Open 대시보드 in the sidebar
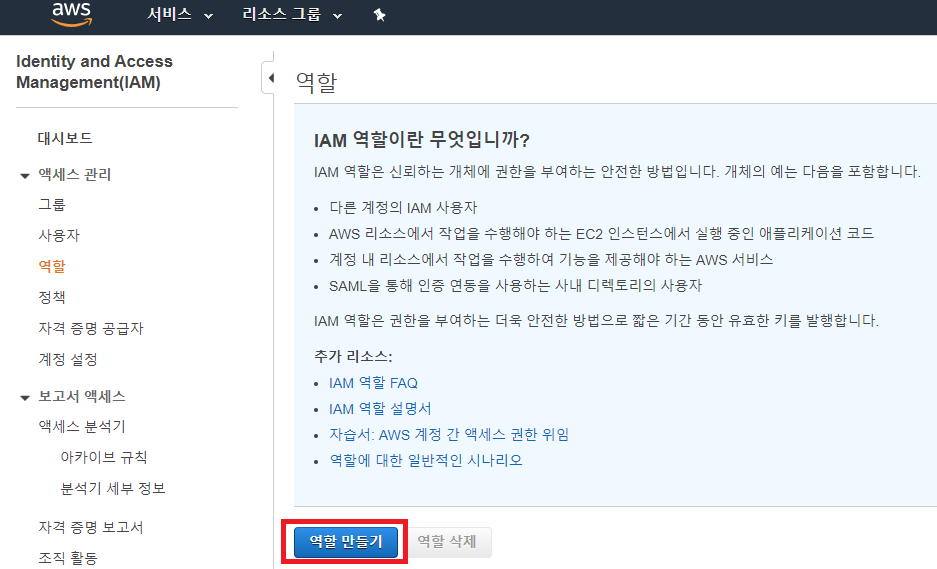This screenshot has width=937, height=569. coord(65,138)
